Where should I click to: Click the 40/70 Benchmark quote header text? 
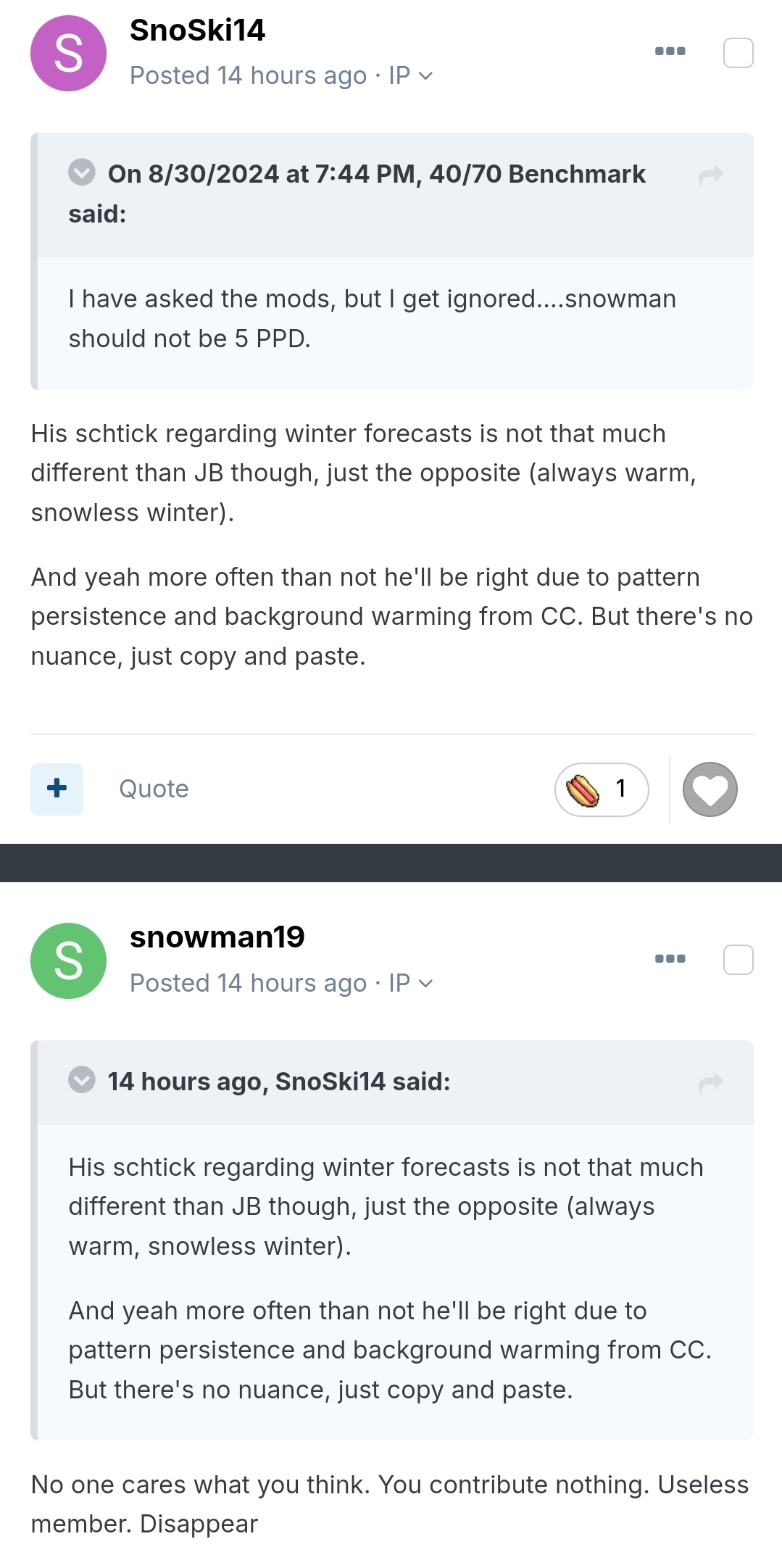(357, 194)
